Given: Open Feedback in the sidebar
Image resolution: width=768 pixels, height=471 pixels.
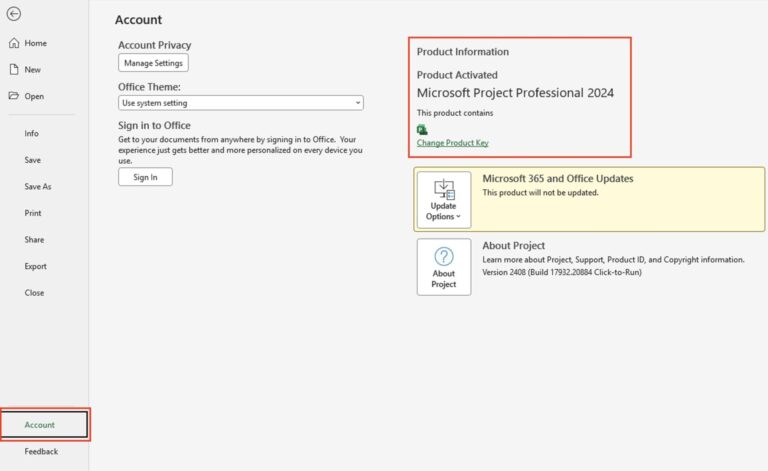Looking at the screenshot, I should (41, 451).
